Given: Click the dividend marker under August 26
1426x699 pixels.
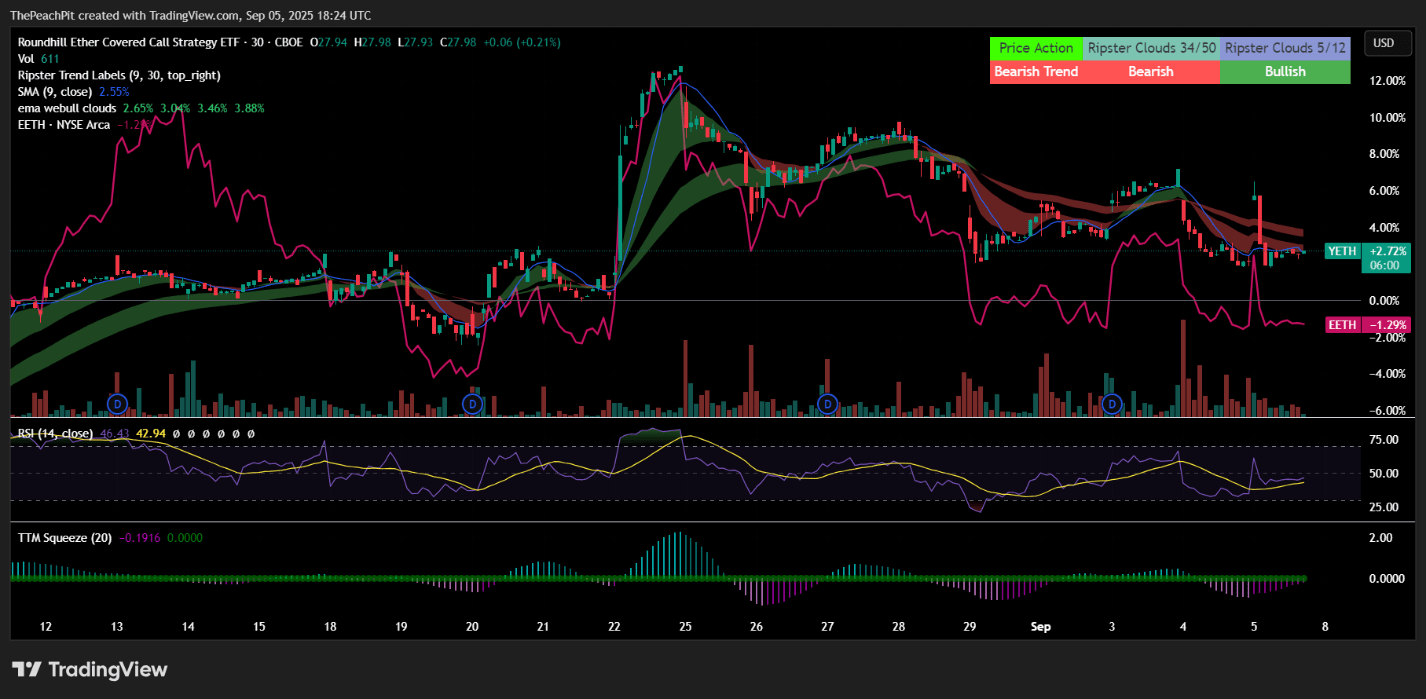Looking at the screenshot, I should click(826, 404).
